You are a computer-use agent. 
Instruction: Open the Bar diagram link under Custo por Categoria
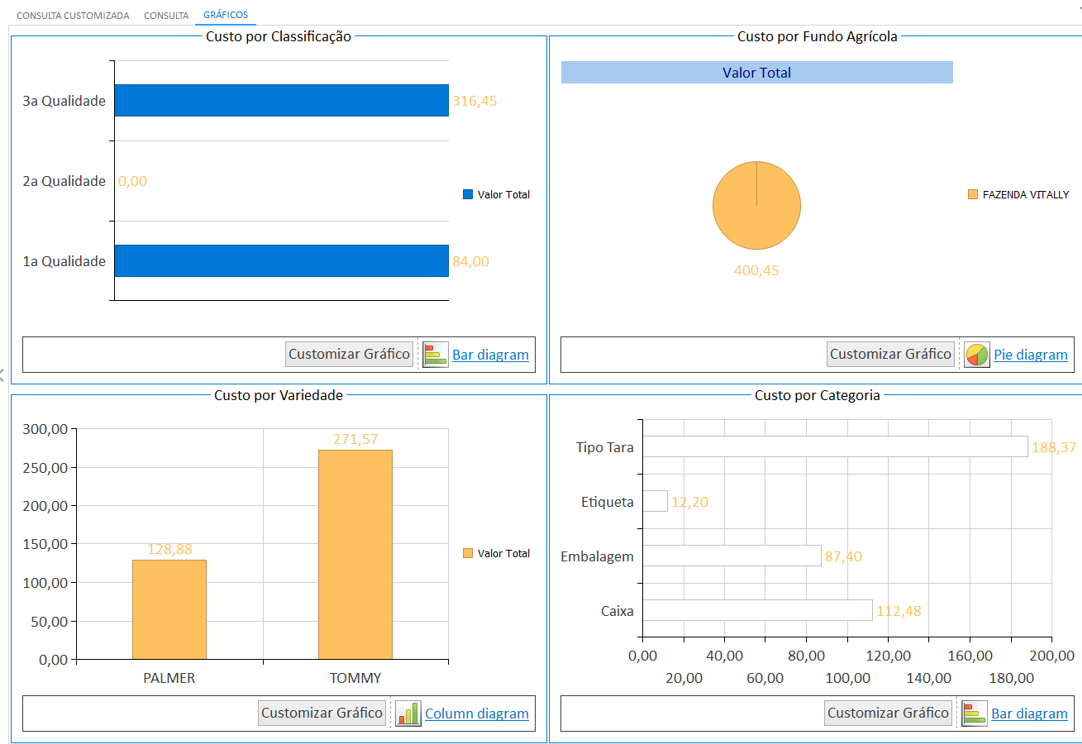coord(1030,714)
